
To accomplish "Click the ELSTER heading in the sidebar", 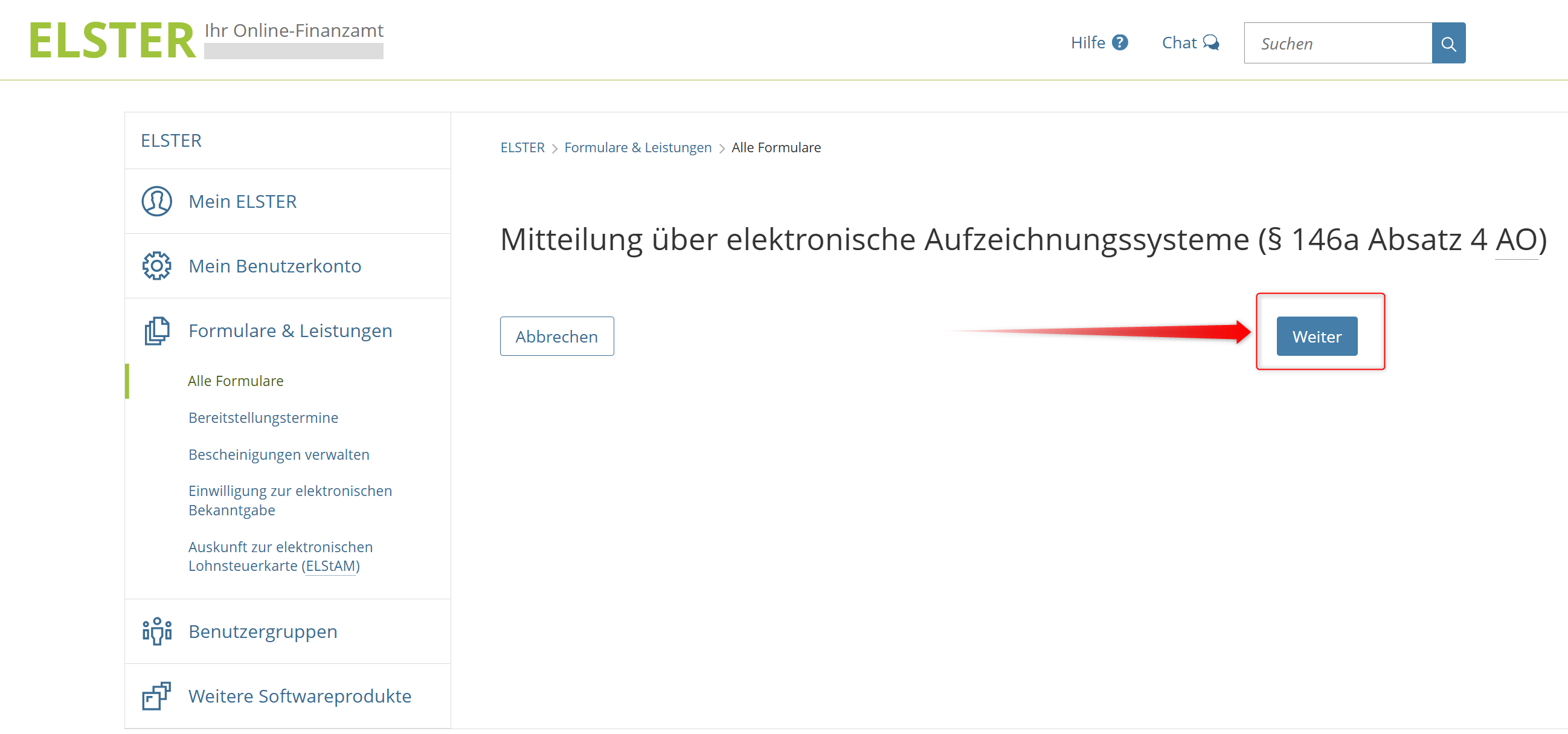I will tap(171, 141).
